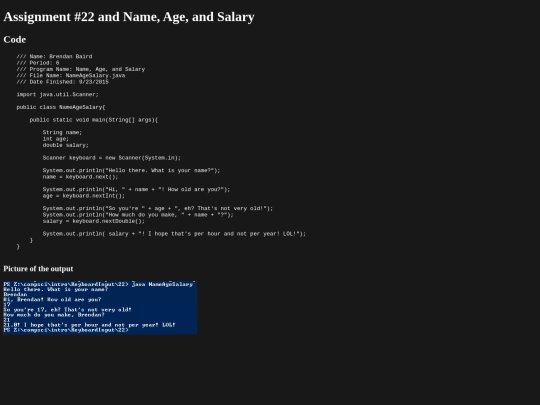
Task: Click the 'import java.util.Scanner;' line
Action: click(x=58, y=94)
